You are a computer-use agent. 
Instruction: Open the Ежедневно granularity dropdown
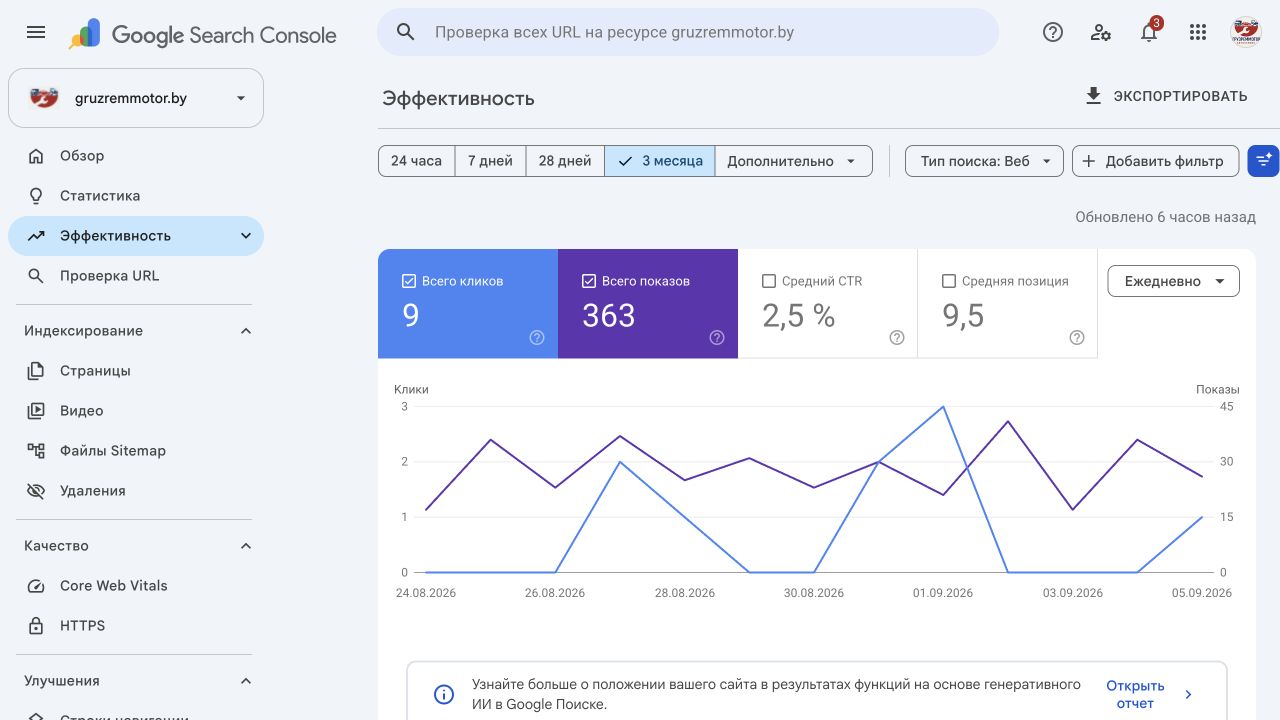pos(1173,281)
